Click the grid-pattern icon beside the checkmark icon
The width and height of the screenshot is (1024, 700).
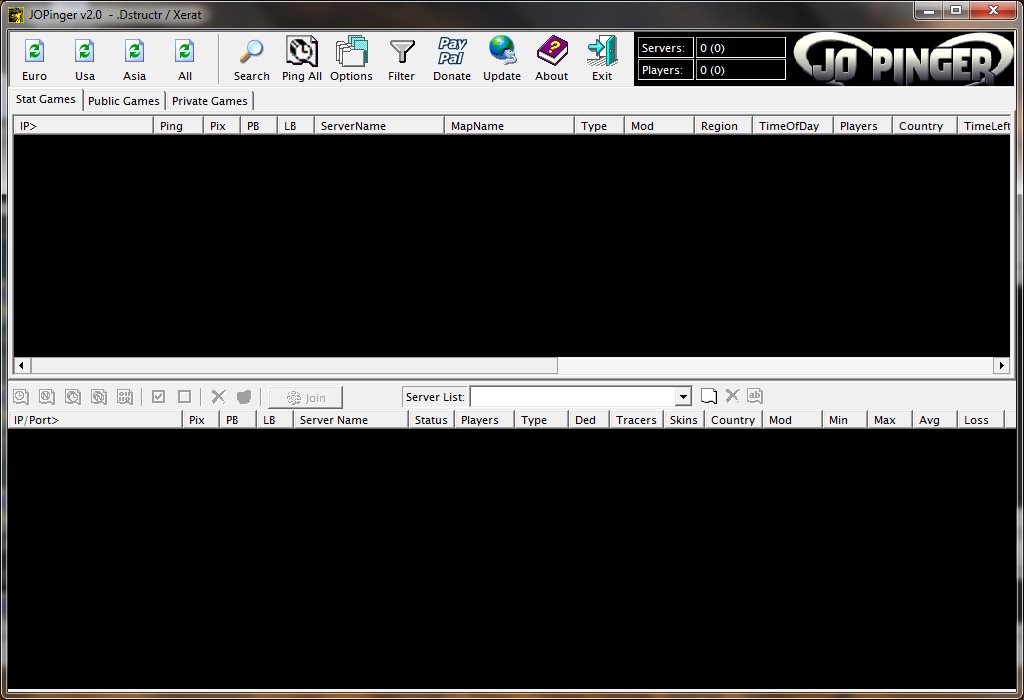pyautogui.click(x=125, y=396)
